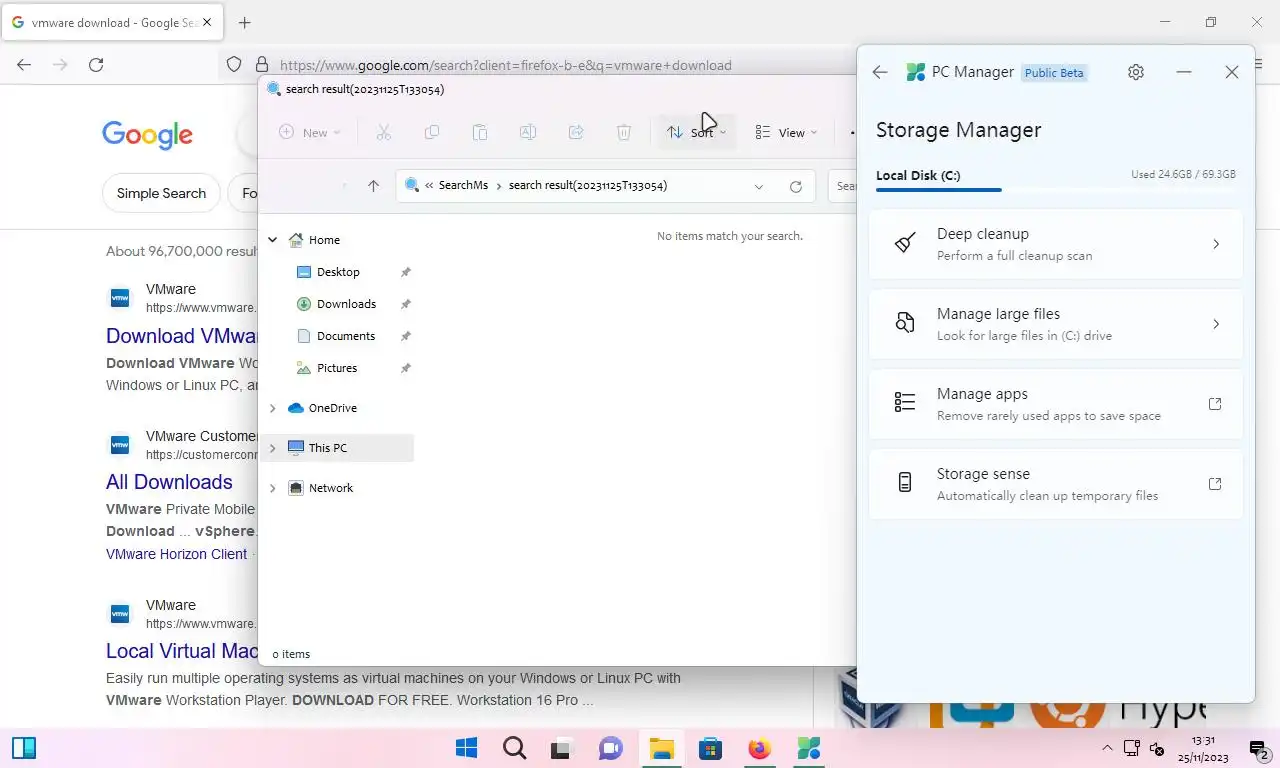The image size is (1280, 768).
Task: Click SearchMs breadcrumb in address bar
Action: click(463, 185)
